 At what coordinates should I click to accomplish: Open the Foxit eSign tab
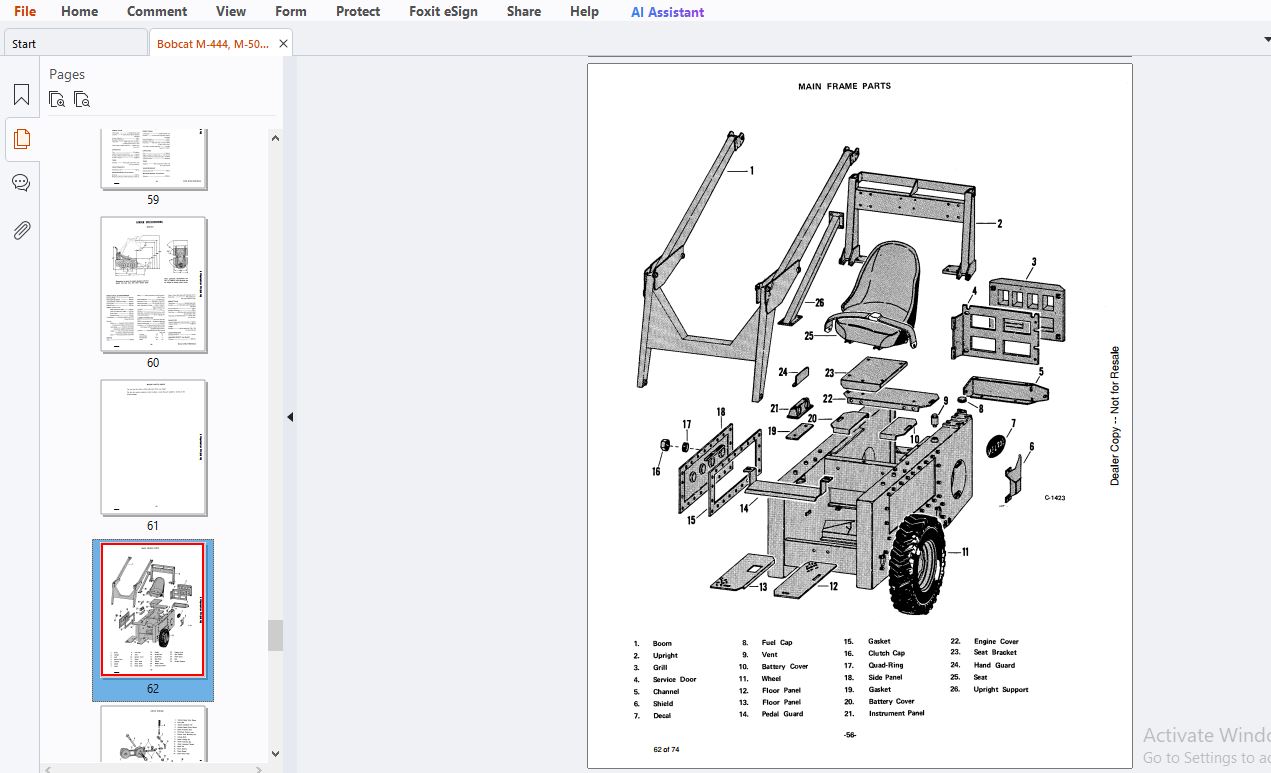(x=443, y=11)
